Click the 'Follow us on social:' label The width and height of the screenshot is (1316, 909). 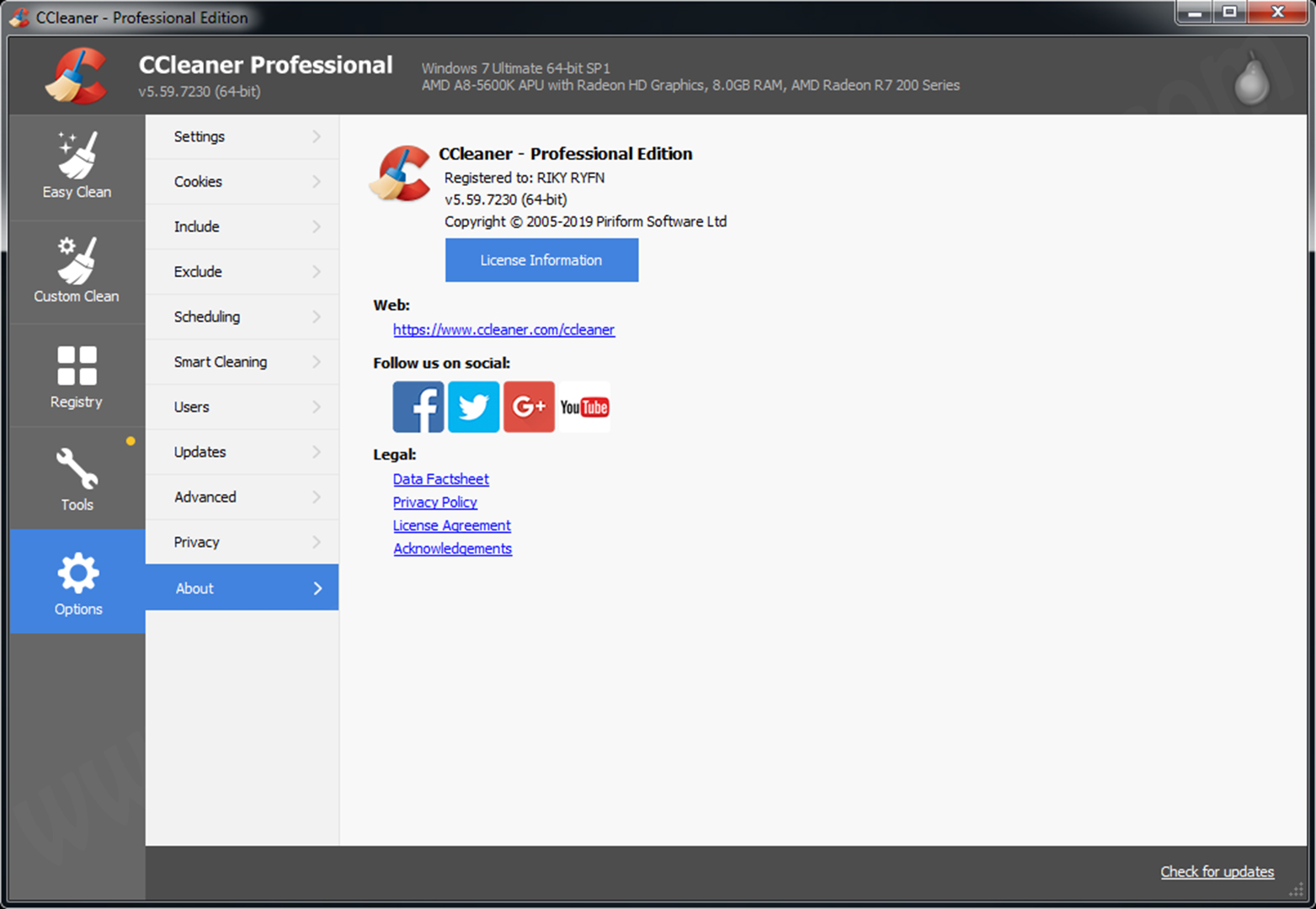pos(441,363)
